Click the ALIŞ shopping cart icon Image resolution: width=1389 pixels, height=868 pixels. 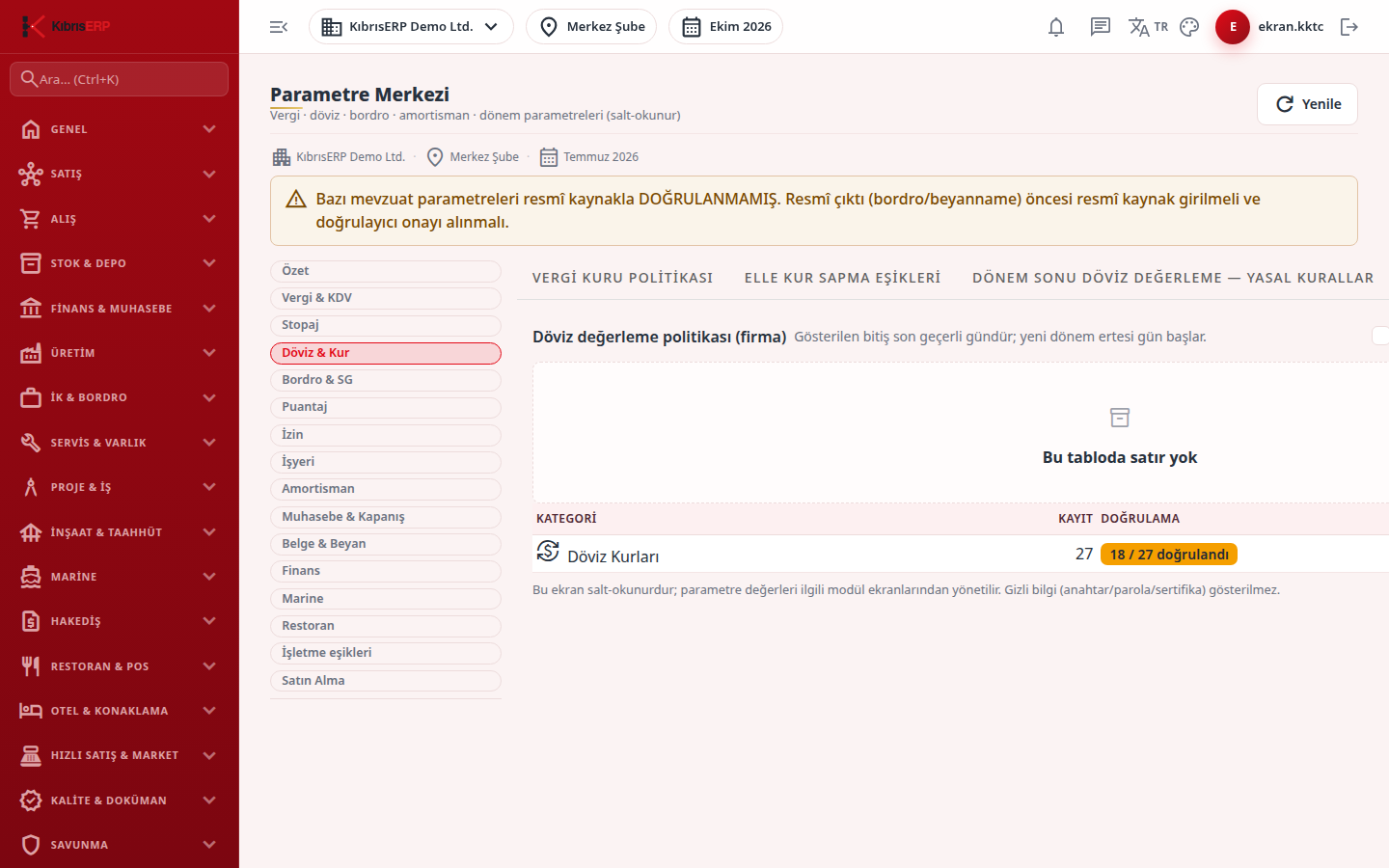[x=31, y=219]
